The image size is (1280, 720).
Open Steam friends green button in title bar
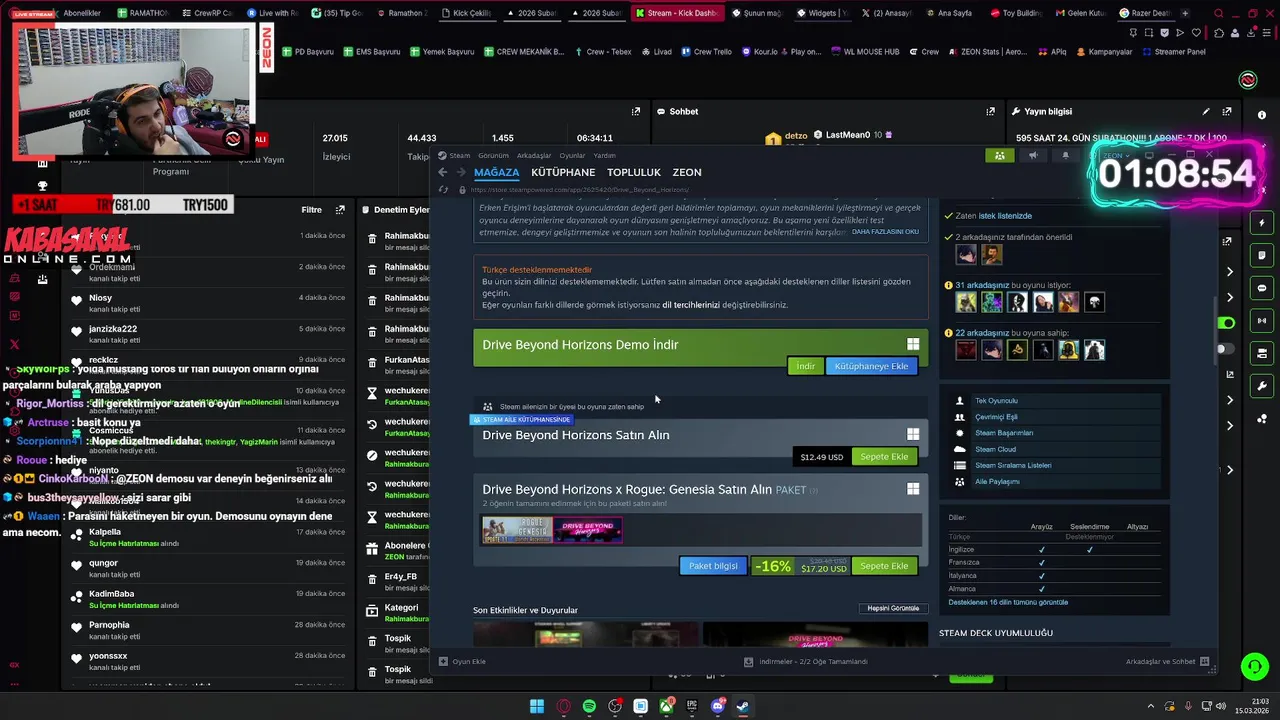[x=999, y=155]
